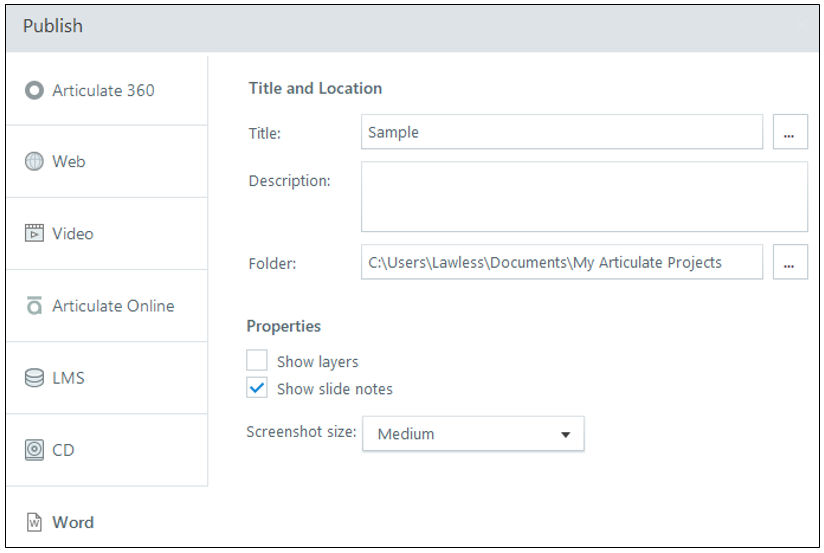
Task: Click the empty Description text box
Action: [x=584, y=197]
